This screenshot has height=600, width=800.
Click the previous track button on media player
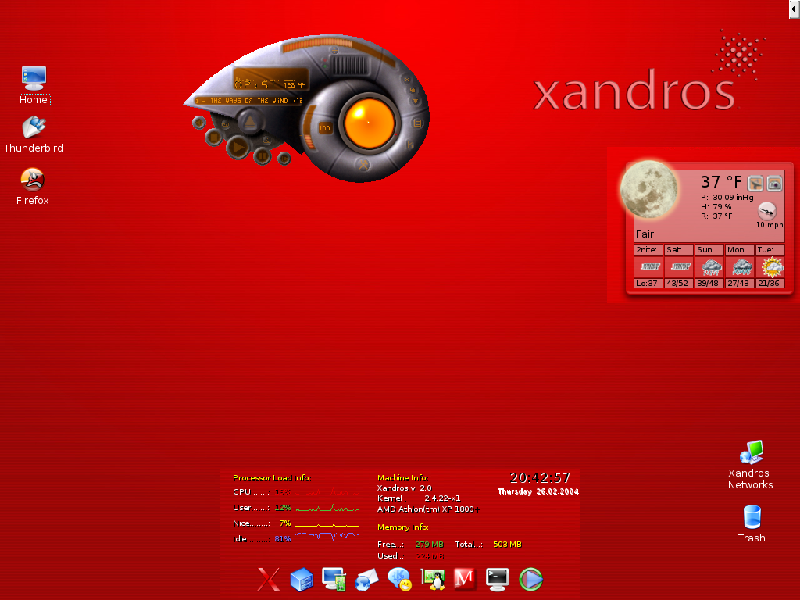pos(199,122)
